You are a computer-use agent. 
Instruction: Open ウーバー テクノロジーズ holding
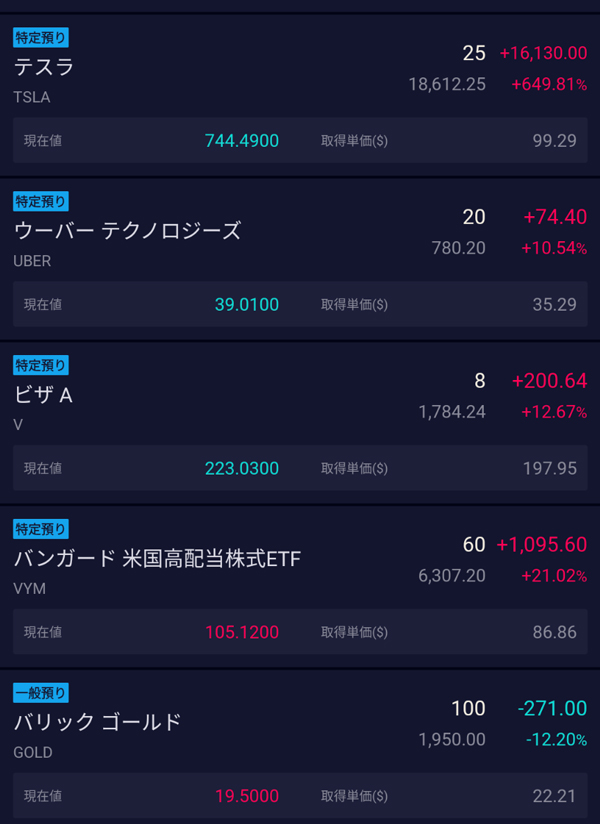coord(127,231)
